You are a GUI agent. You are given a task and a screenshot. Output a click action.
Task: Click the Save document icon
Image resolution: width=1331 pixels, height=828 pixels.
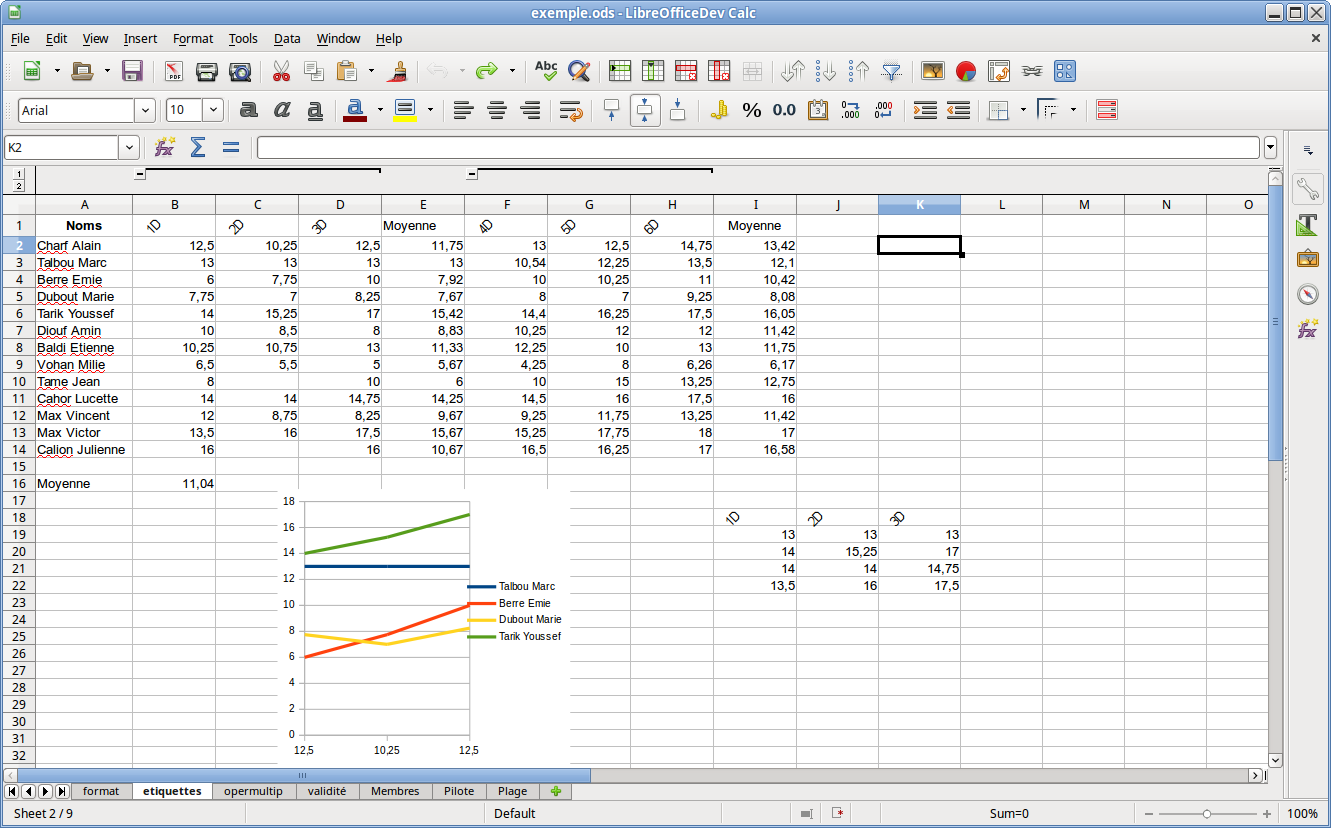coord(132,71)
